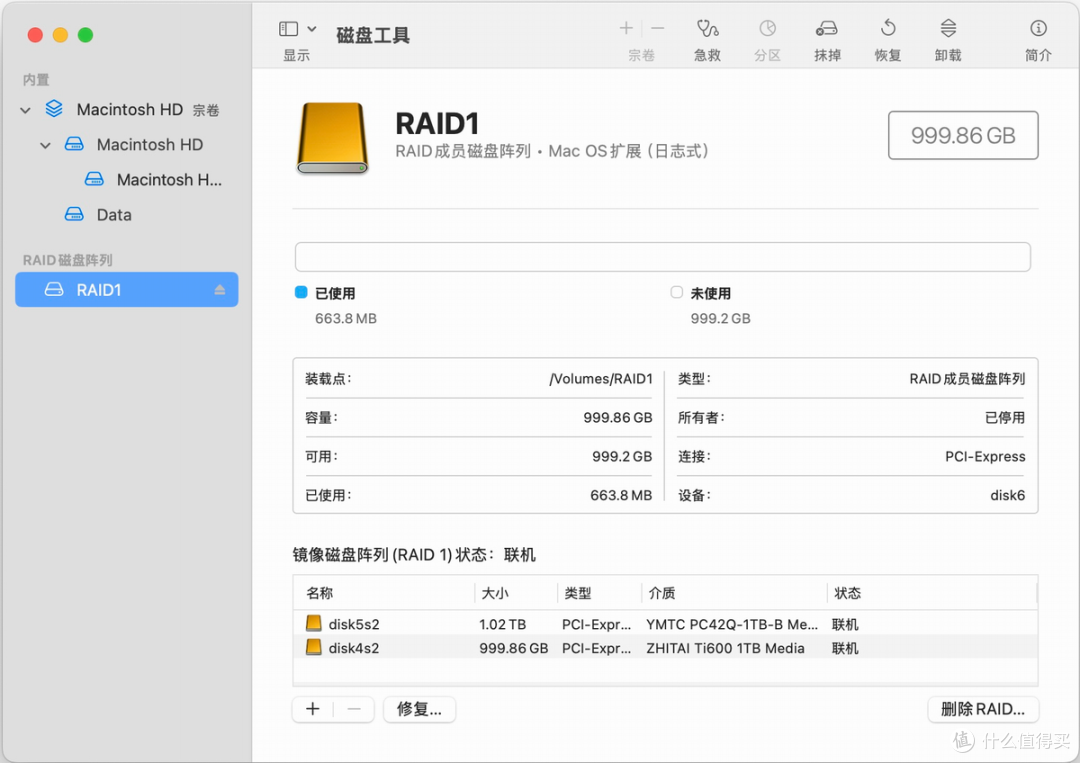This screenshot has height=763, width=1080.
Task: Click the remove volume minus icon in toolbar
Action: coord(658,28)
